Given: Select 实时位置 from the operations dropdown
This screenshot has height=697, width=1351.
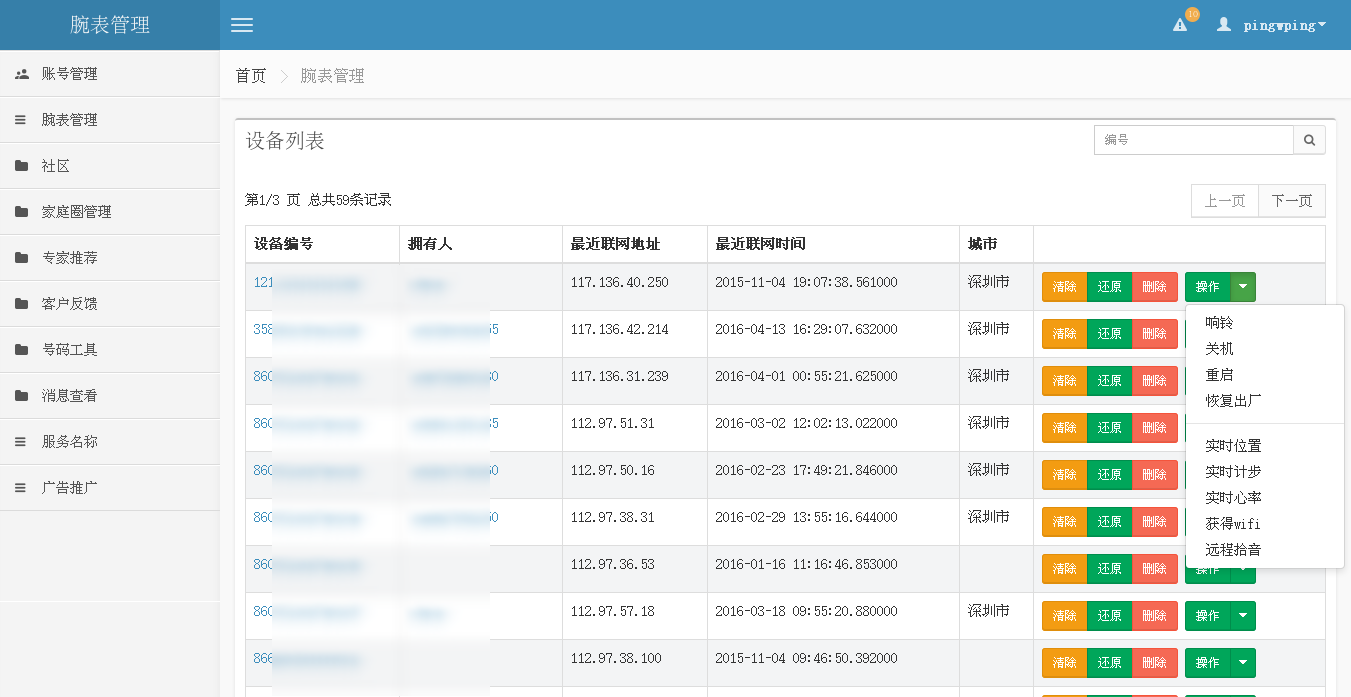Looking at the screenshot, I should [x=1265, y=446].
